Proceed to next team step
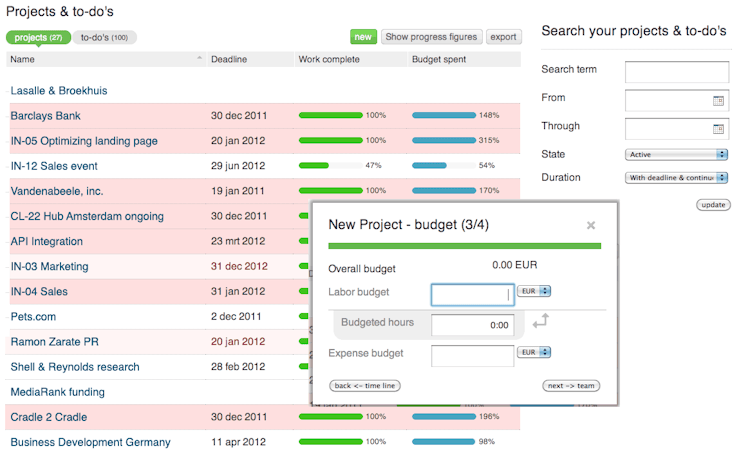The image size is (739, 450). click(x=571, y=385)
